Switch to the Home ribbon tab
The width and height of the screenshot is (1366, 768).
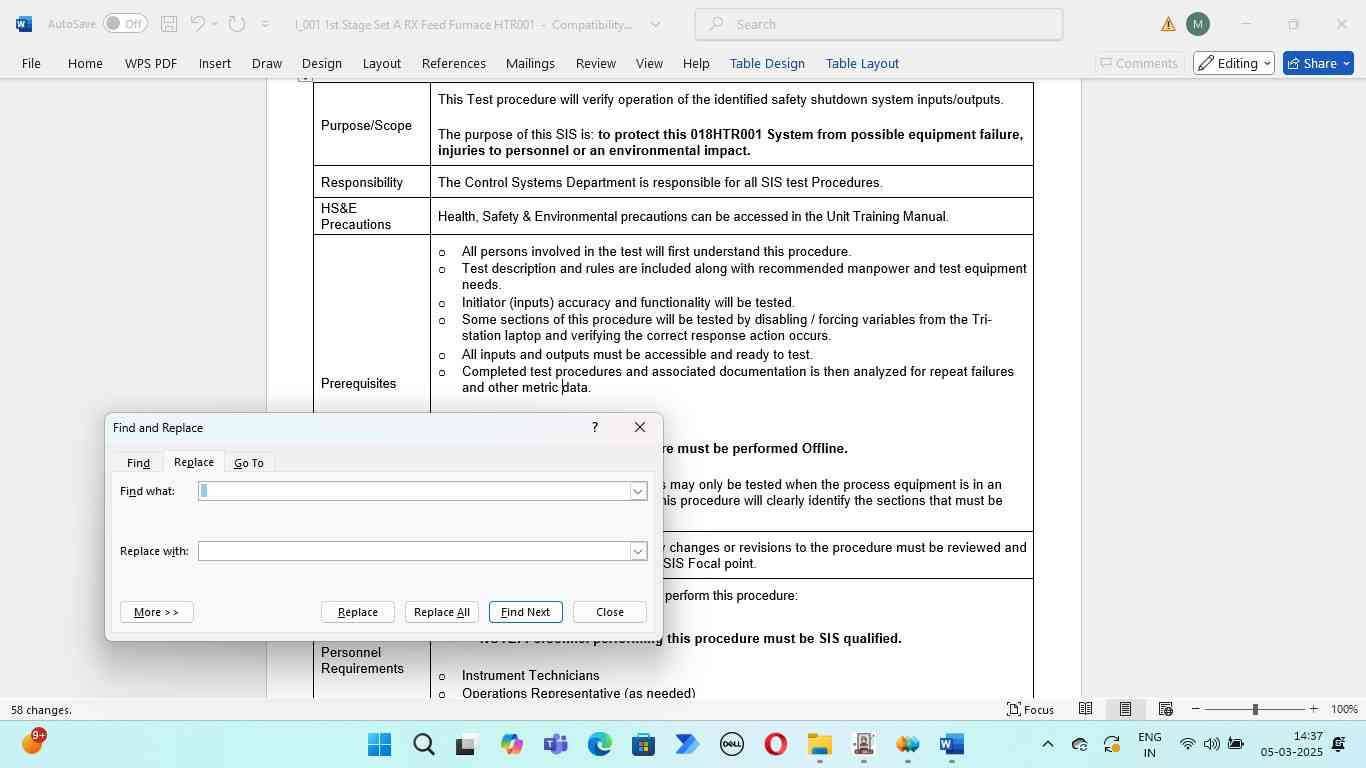pos(85,63)
